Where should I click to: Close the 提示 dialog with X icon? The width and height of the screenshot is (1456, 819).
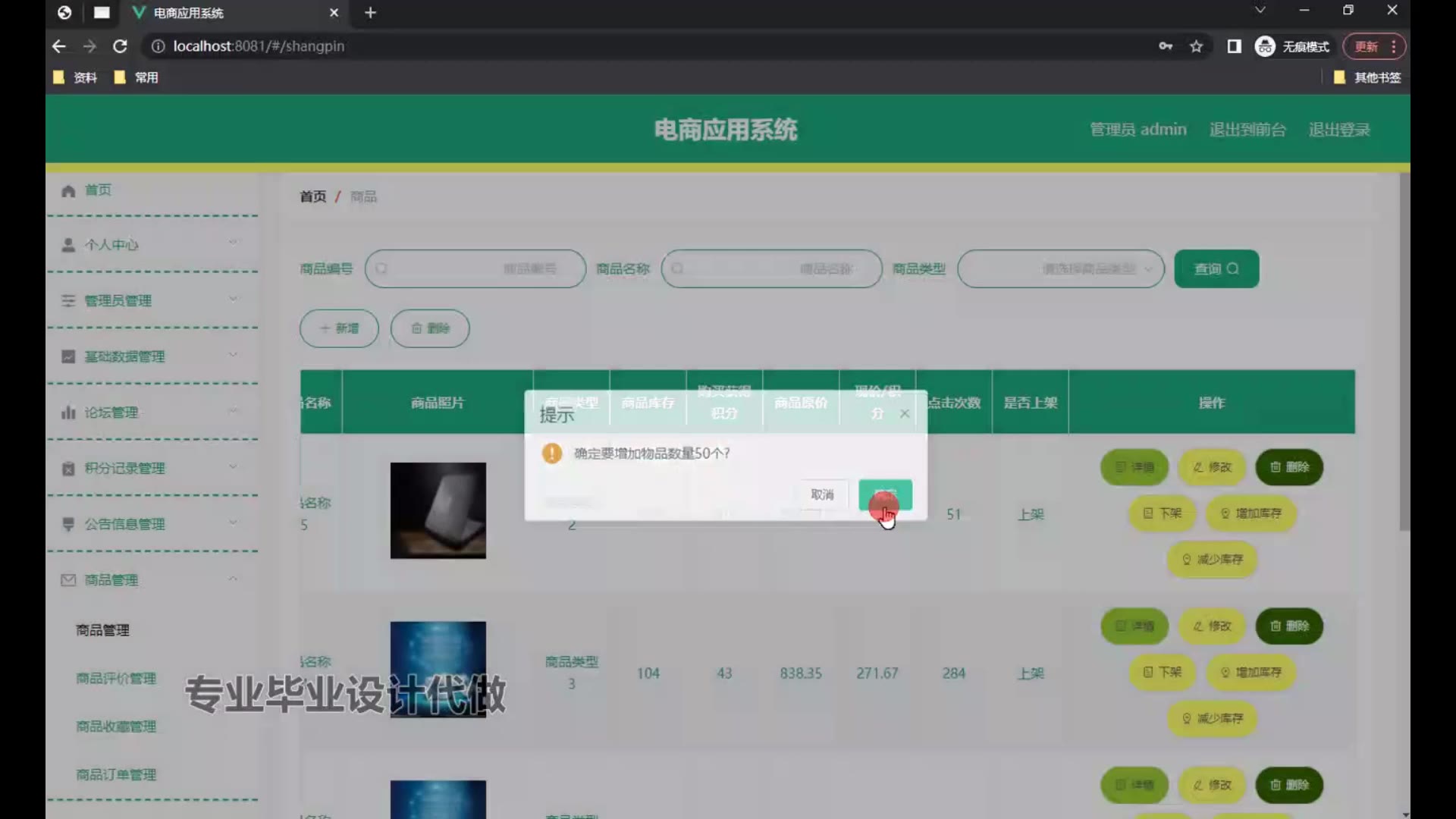905,413
